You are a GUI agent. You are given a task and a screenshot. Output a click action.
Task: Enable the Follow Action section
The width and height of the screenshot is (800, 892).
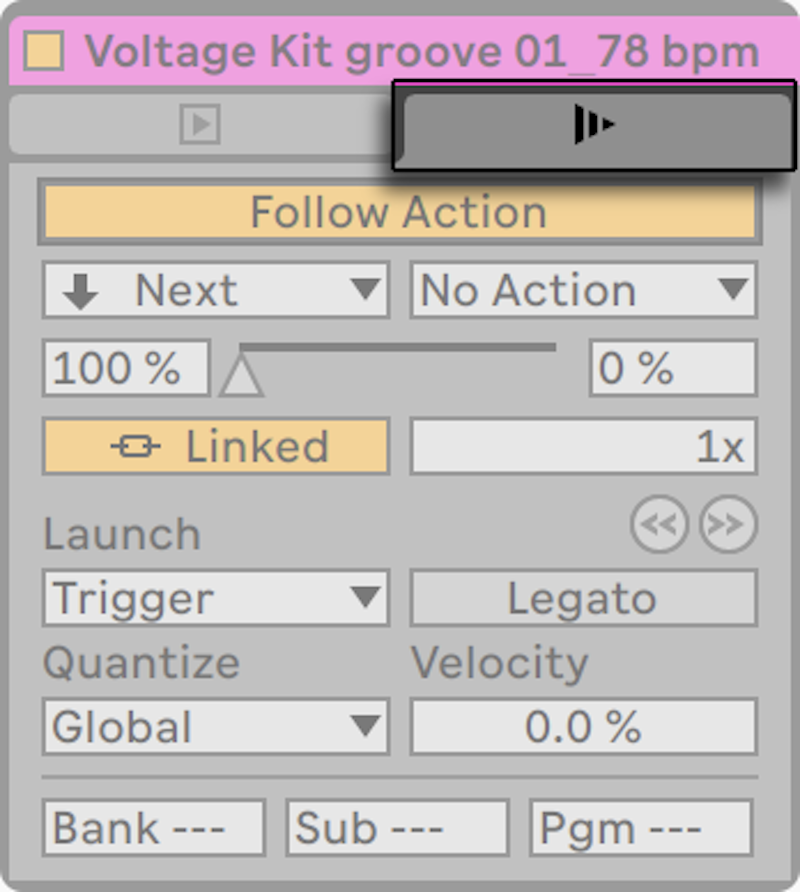400,211
